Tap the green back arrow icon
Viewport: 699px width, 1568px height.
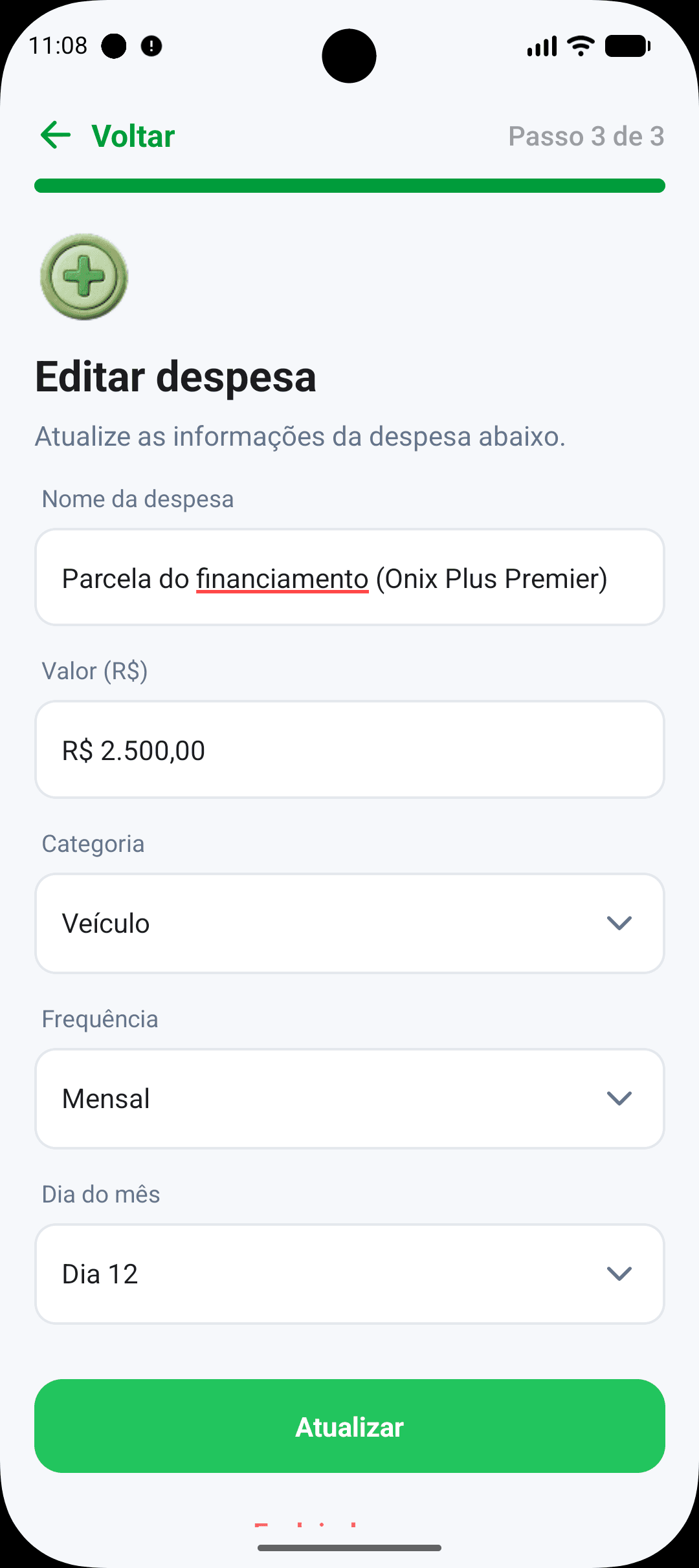55,135
